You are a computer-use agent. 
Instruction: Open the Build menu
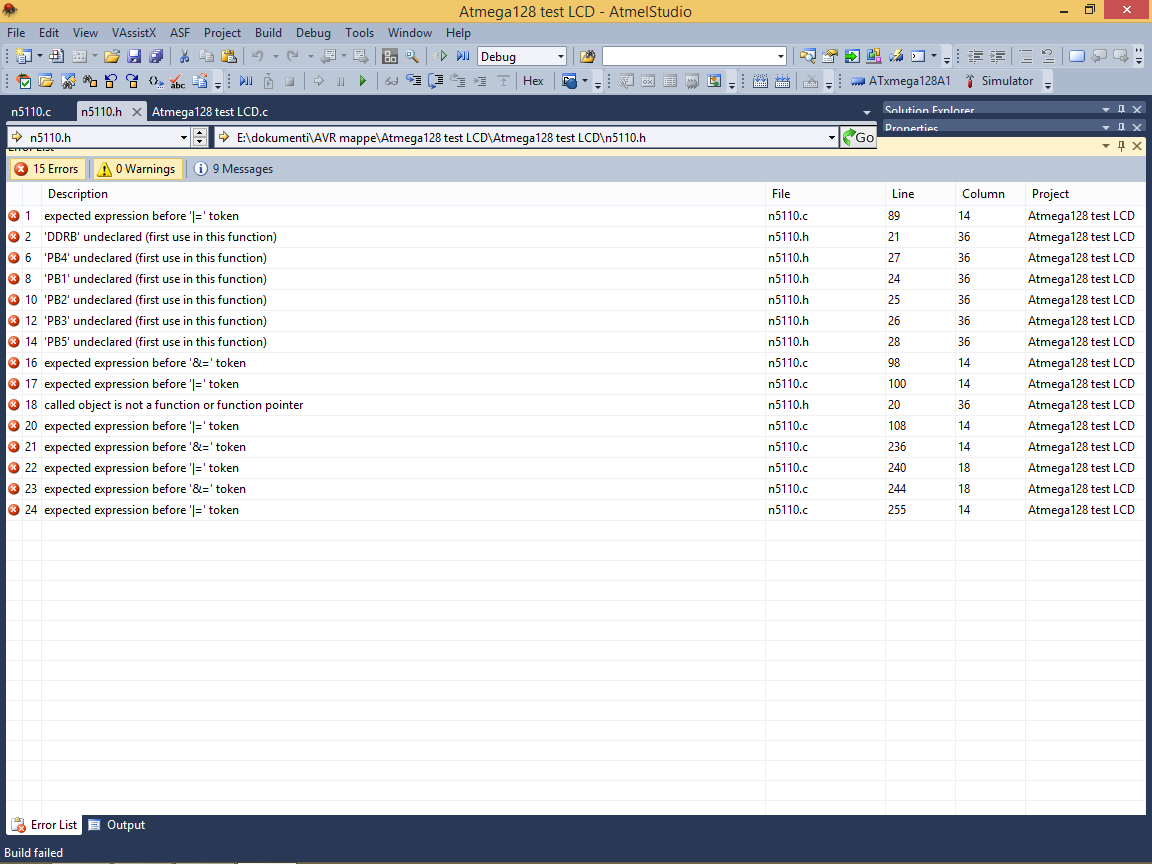point(268,33)
